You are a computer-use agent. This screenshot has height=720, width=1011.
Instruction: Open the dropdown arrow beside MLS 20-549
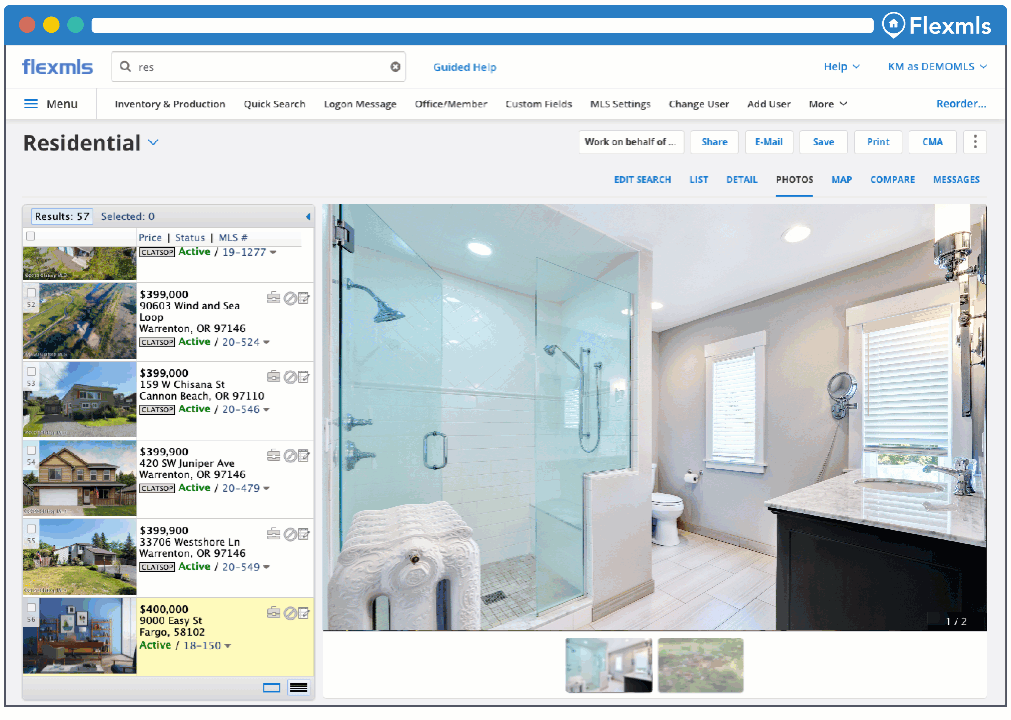[266, 567]
